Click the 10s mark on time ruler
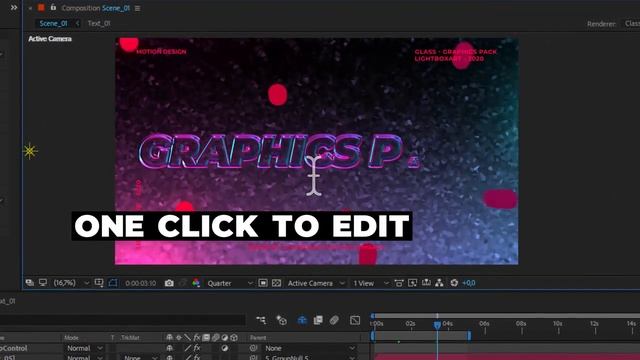Viewport: 640px width, 360px height. (x=558, y=324)
